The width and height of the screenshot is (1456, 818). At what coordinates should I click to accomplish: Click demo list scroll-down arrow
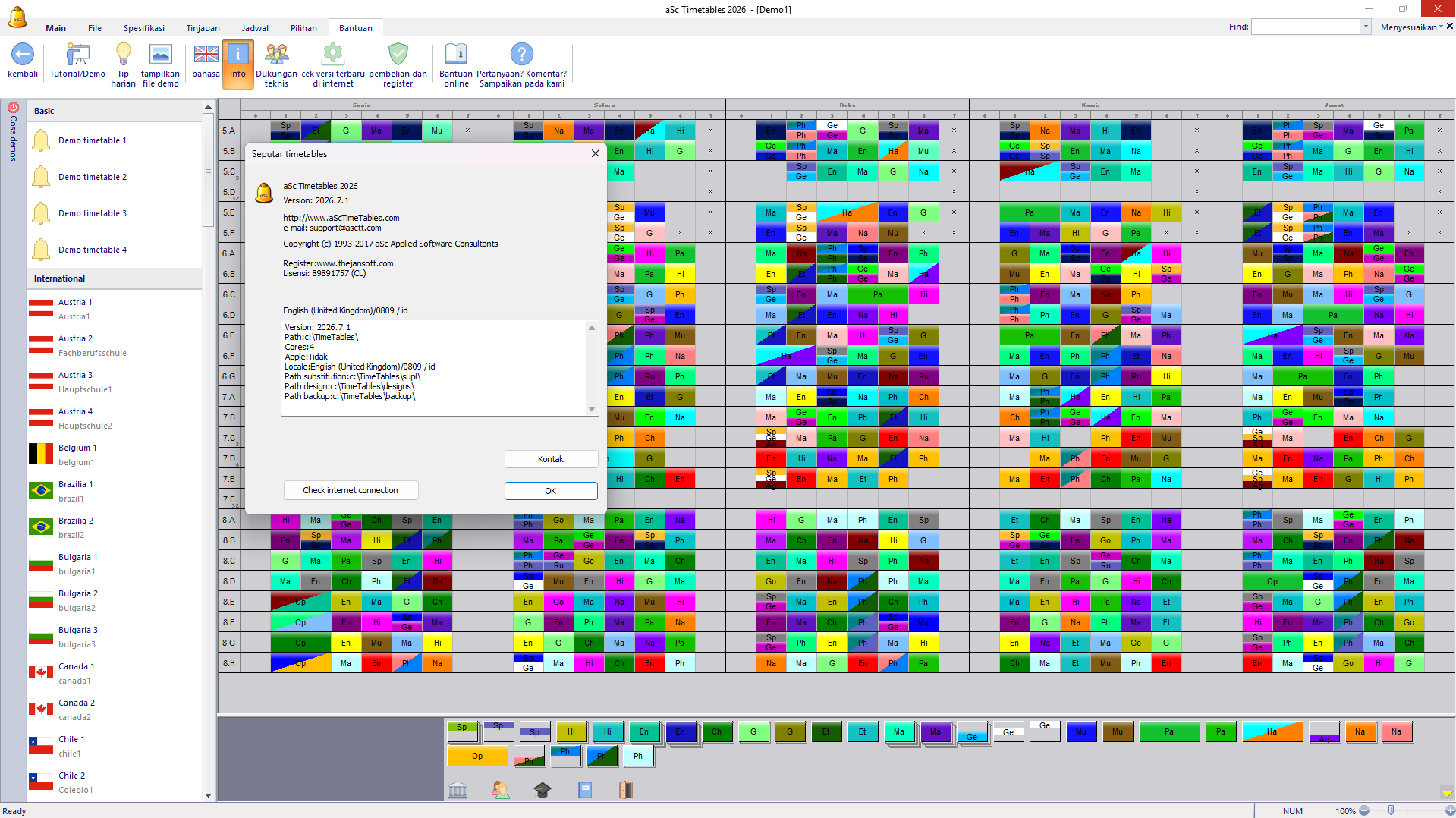click(x=208, y=795)
